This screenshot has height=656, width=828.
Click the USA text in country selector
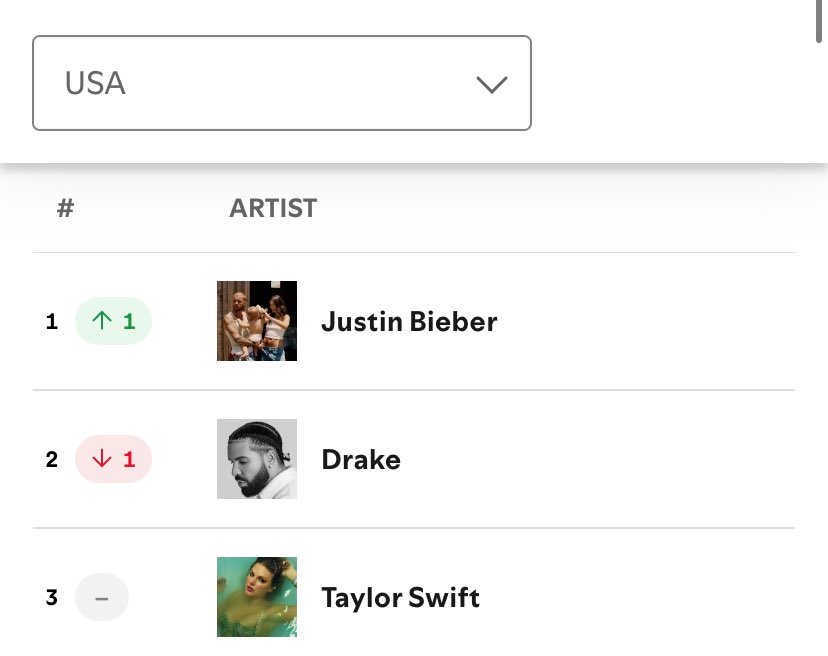point(95,83)
